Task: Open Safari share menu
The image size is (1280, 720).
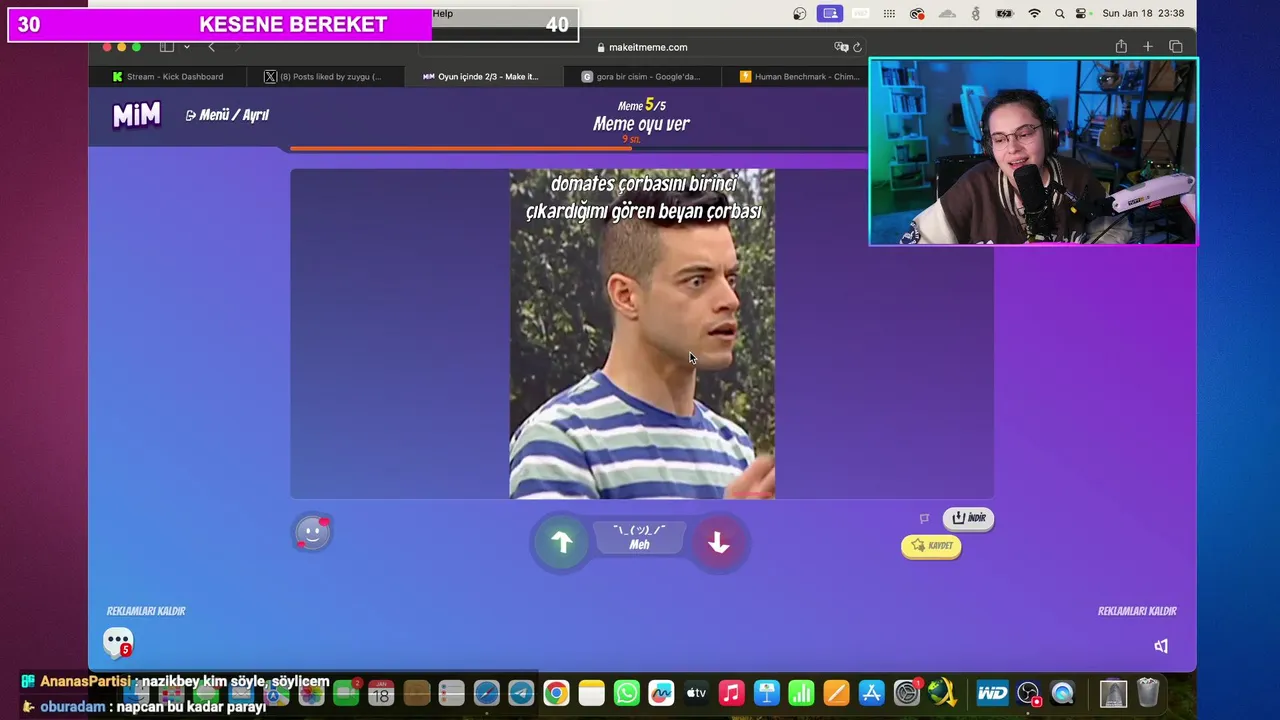Action: click(1121, 47)
